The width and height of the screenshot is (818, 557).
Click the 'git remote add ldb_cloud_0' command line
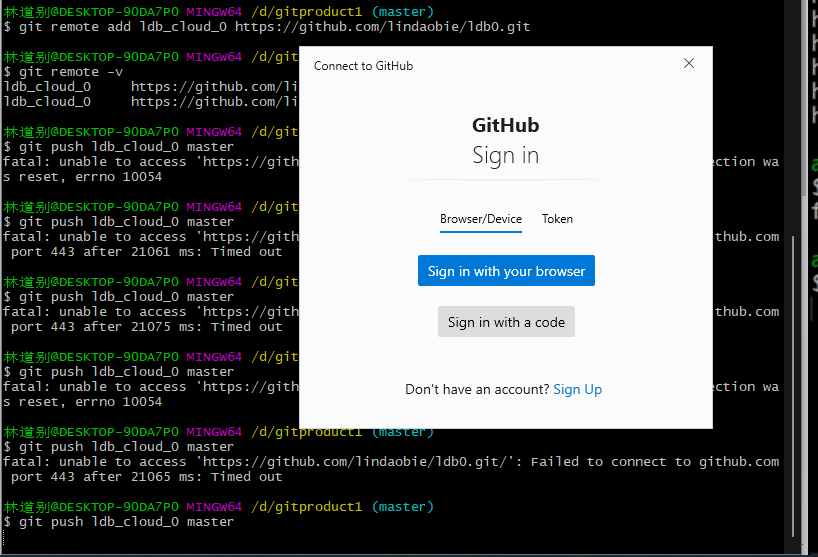pyautogui.click(x=267, y=27)
